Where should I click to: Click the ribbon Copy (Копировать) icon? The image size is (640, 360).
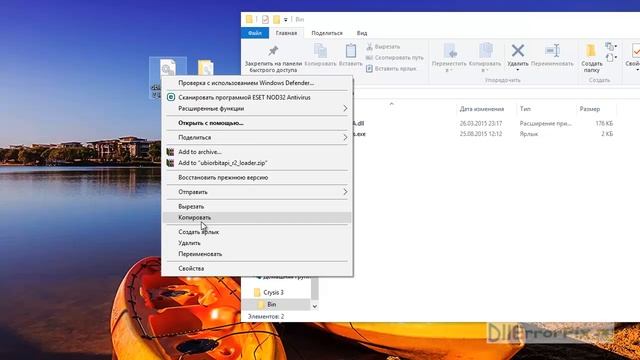point(320,51)
